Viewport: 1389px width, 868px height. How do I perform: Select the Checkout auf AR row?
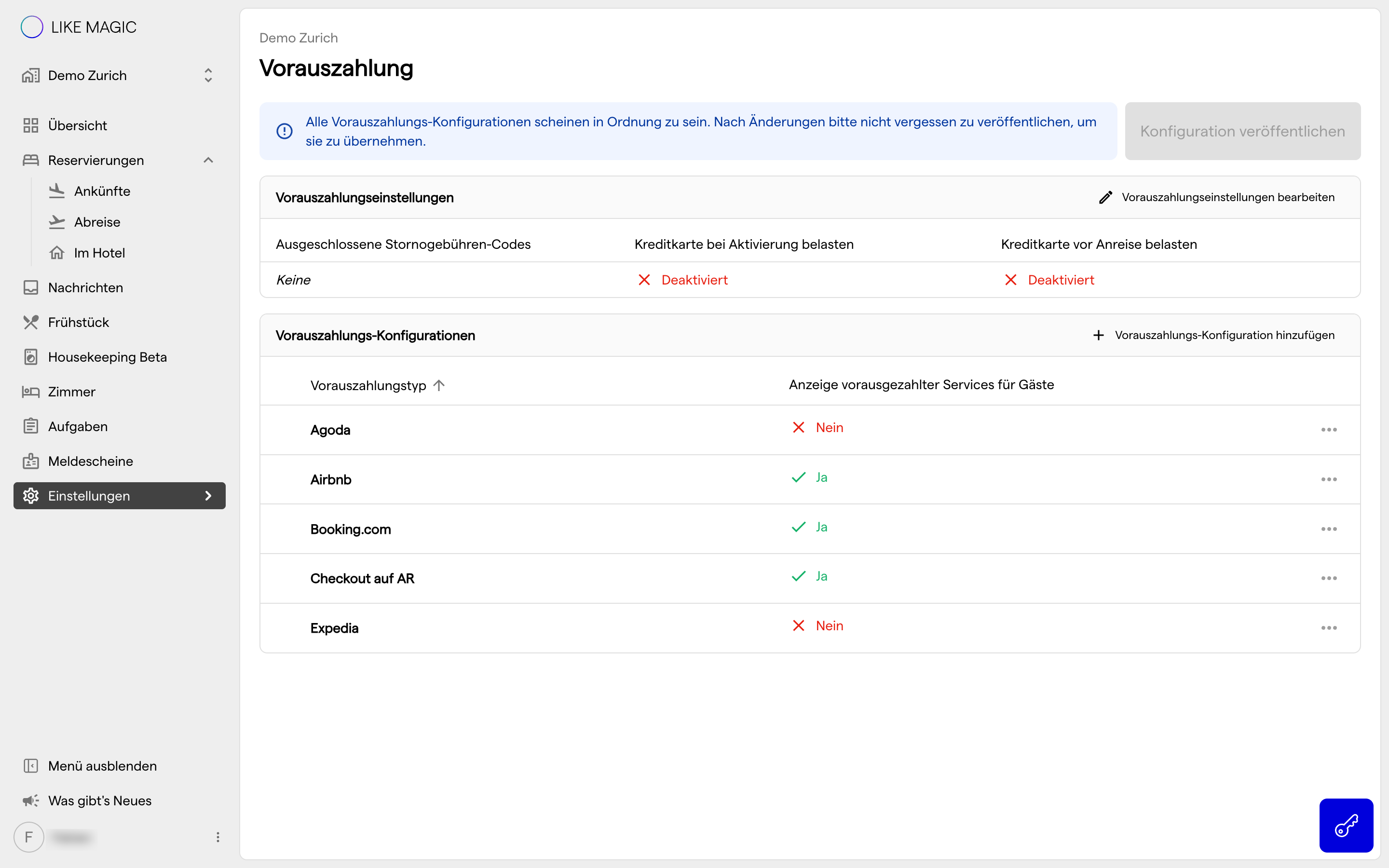[x=810, y=579]
